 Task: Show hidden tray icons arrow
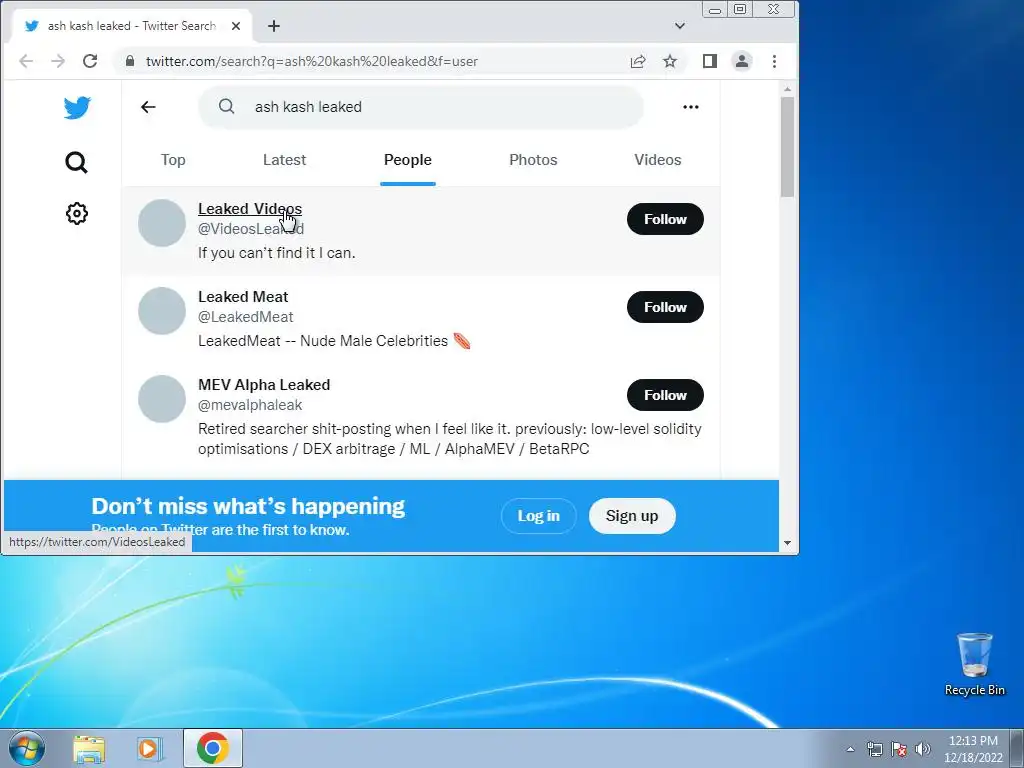[850, 749]
